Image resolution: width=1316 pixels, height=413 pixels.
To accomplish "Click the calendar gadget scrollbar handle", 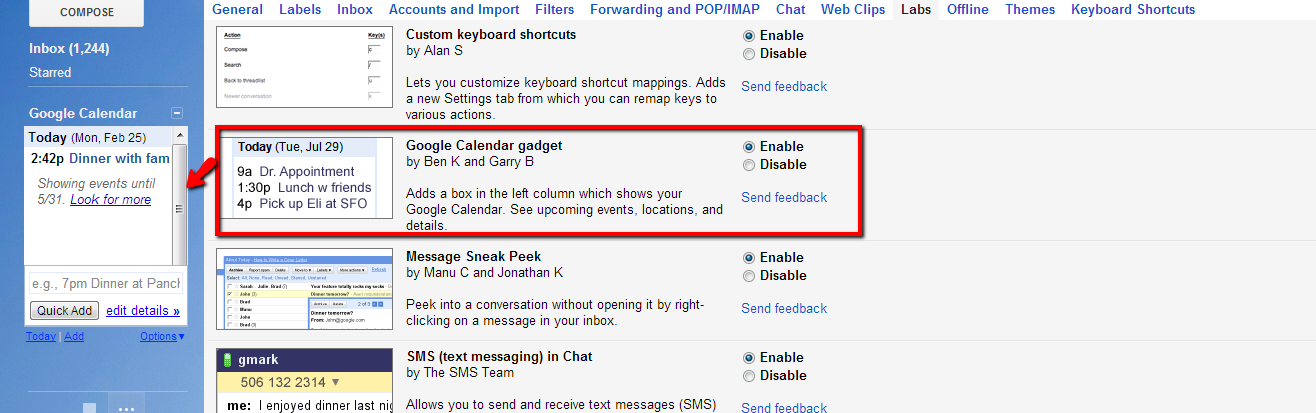I will pyautogui.click(x=180, y=209).
